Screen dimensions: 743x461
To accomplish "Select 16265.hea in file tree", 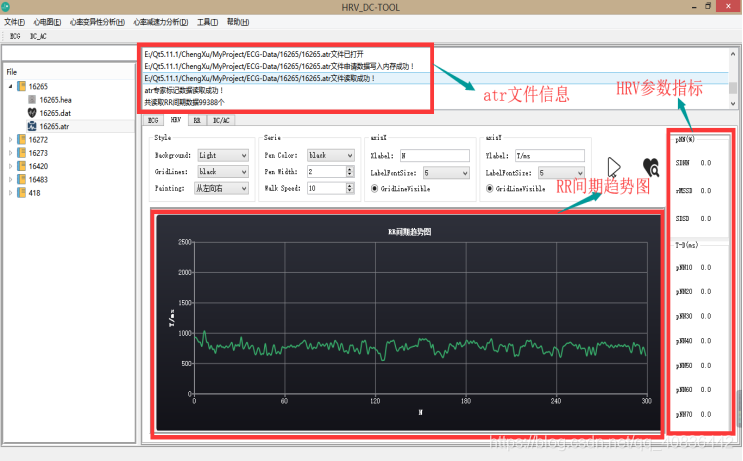I will [55, 99].
